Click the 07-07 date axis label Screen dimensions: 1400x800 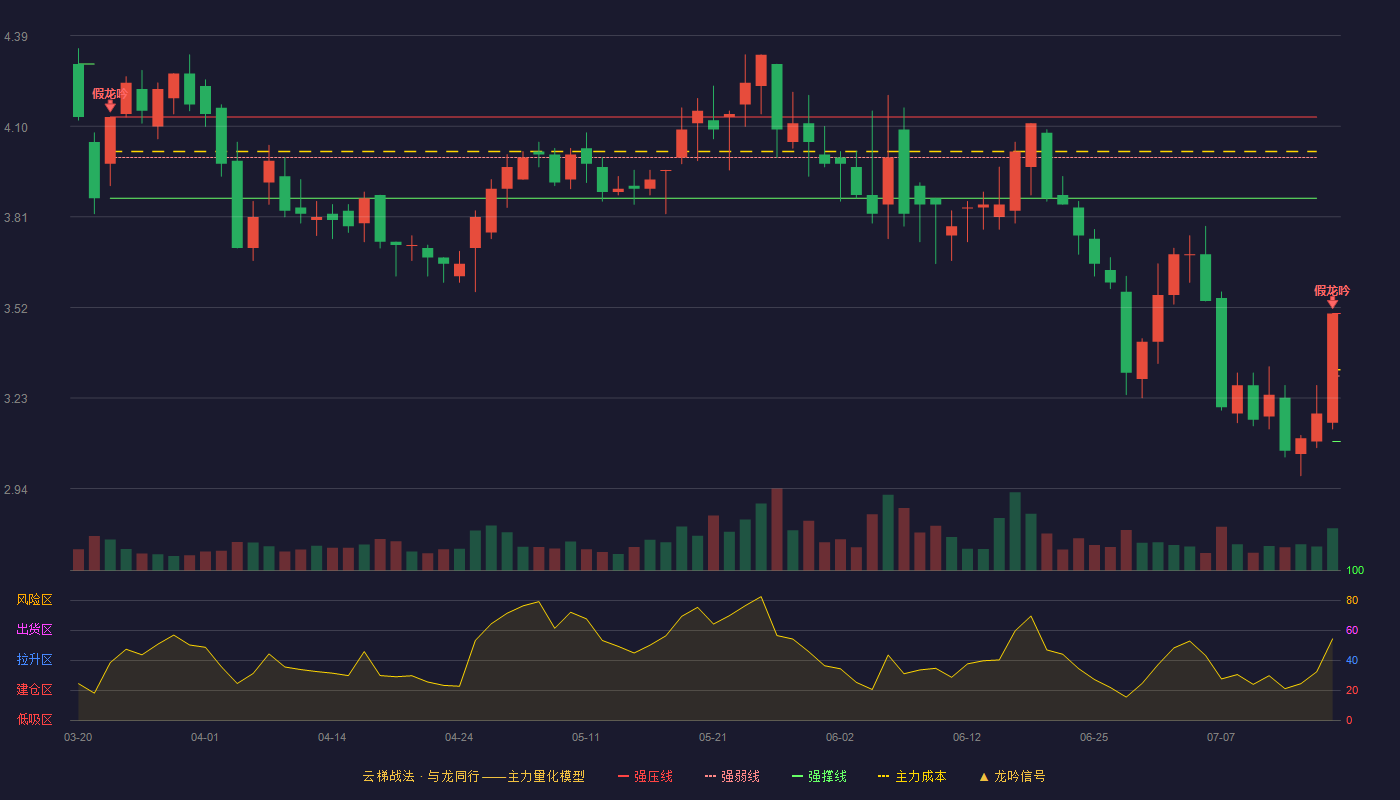[1221, 737]
